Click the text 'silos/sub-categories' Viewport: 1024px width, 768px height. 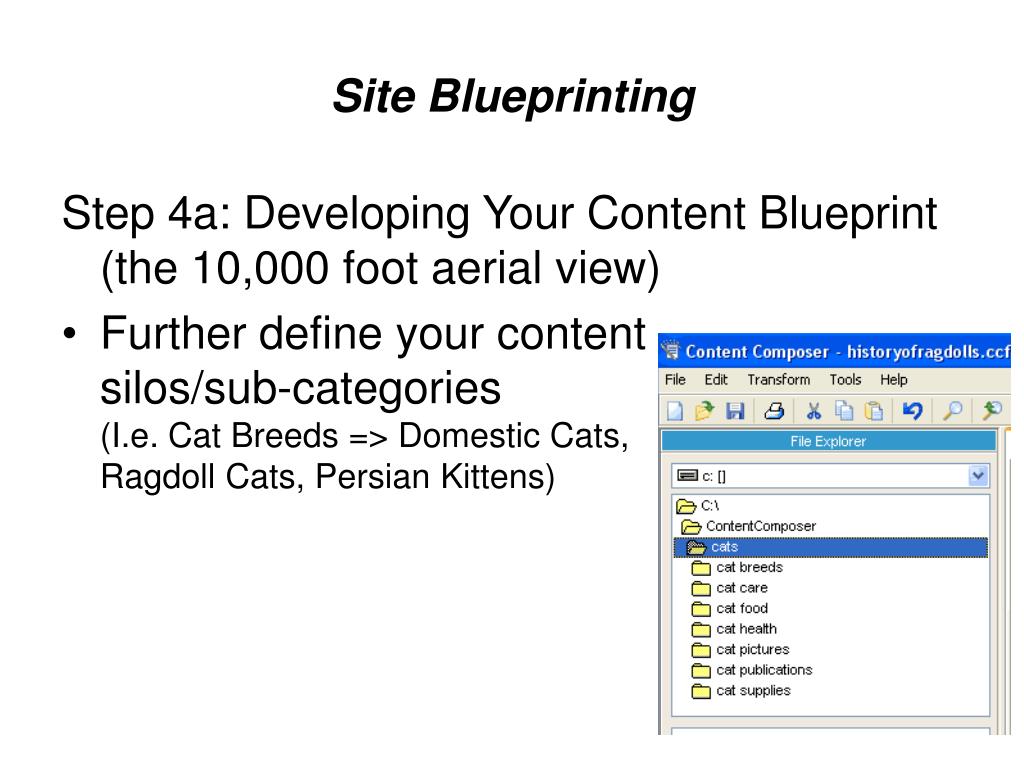[300, 389]
